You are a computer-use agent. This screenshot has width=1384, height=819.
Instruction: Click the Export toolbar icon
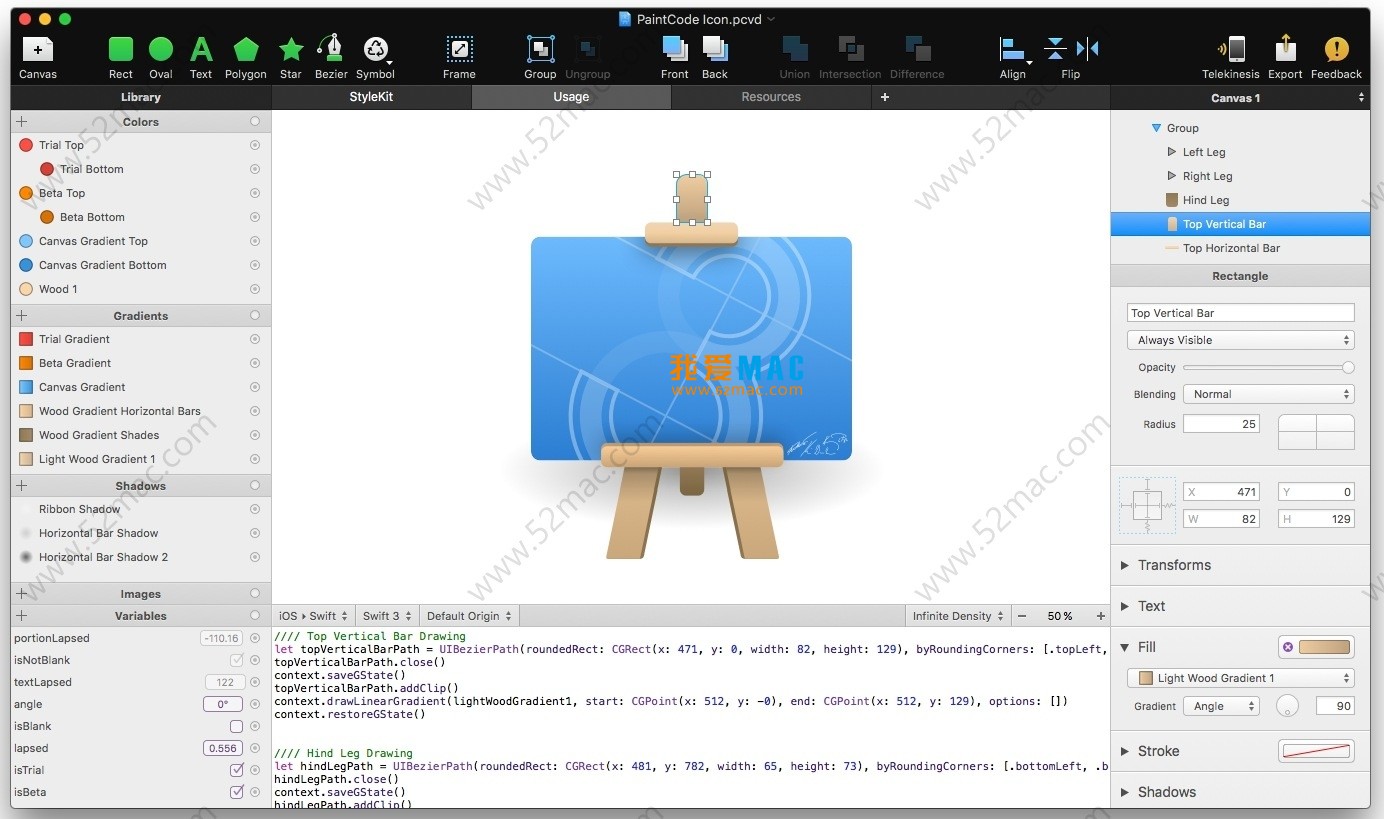click(1286, 49)
